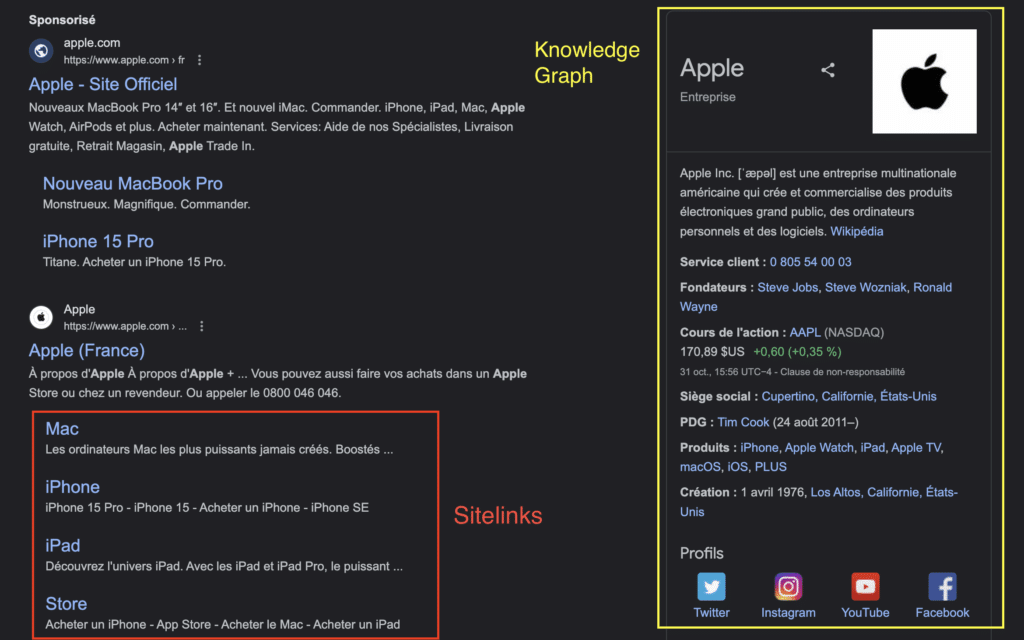
Task: Open the PLUS product link
Action: tap(771, 467)
